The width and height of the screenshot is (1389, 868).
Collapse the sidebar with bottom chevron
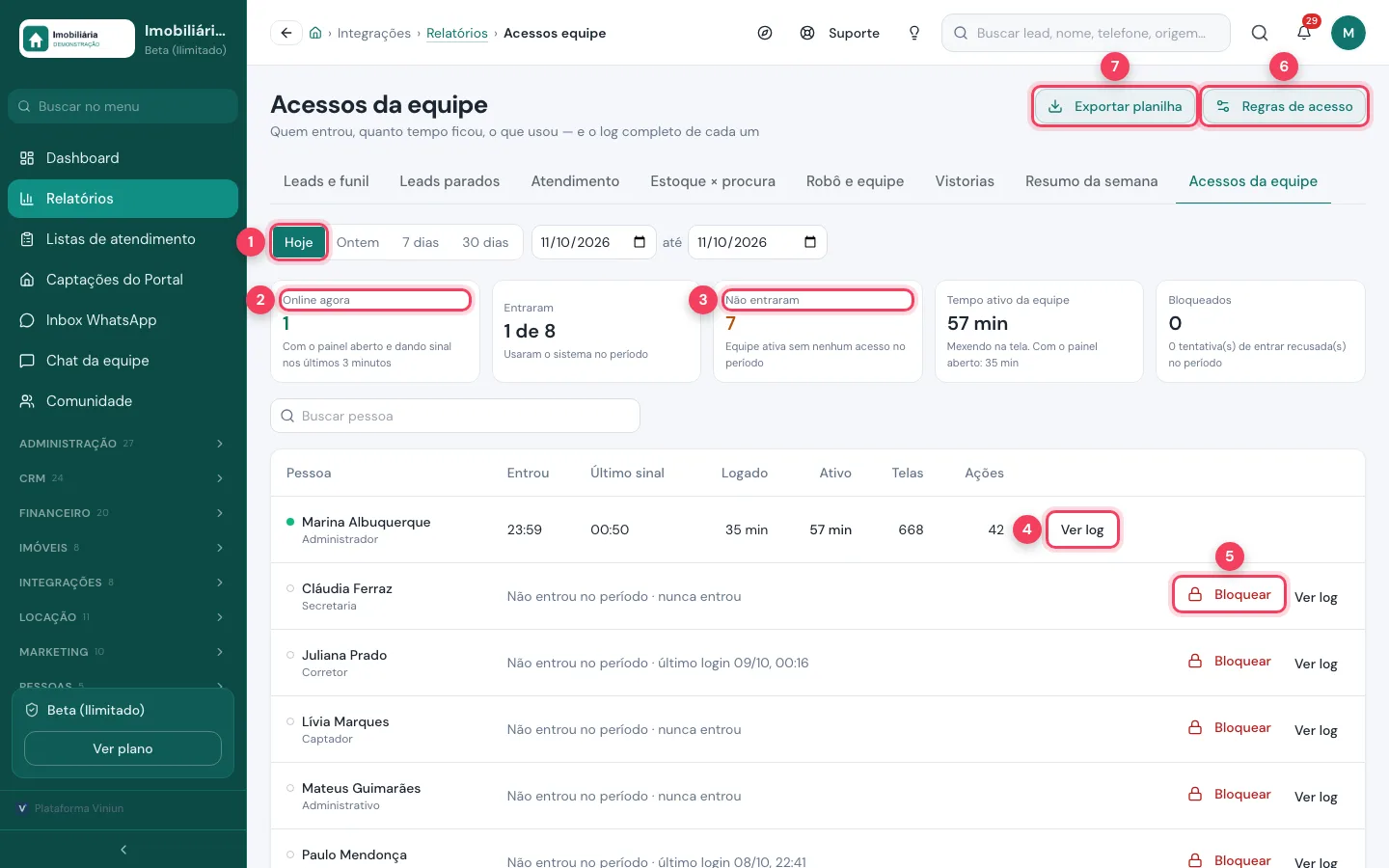click(123, 850)
